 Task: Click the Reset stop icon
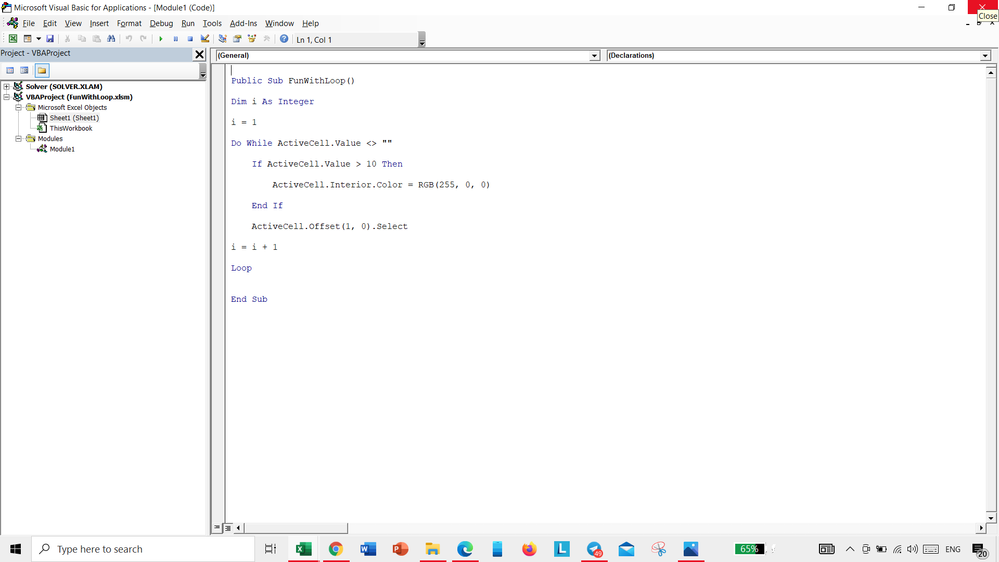tap(190, 39)
